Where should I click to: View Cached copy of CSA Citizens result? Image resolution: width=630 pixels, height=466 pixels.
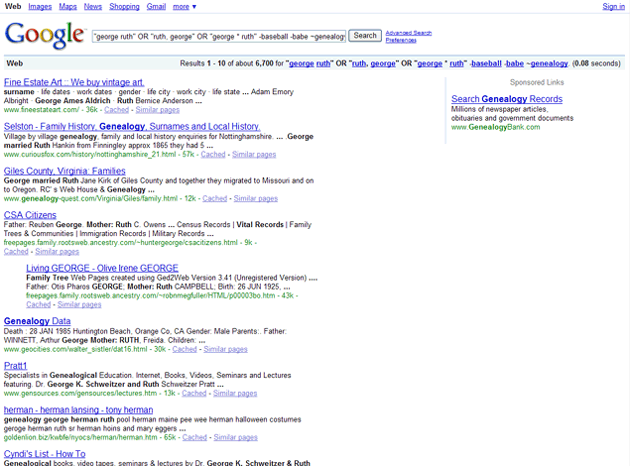(16, 251)
